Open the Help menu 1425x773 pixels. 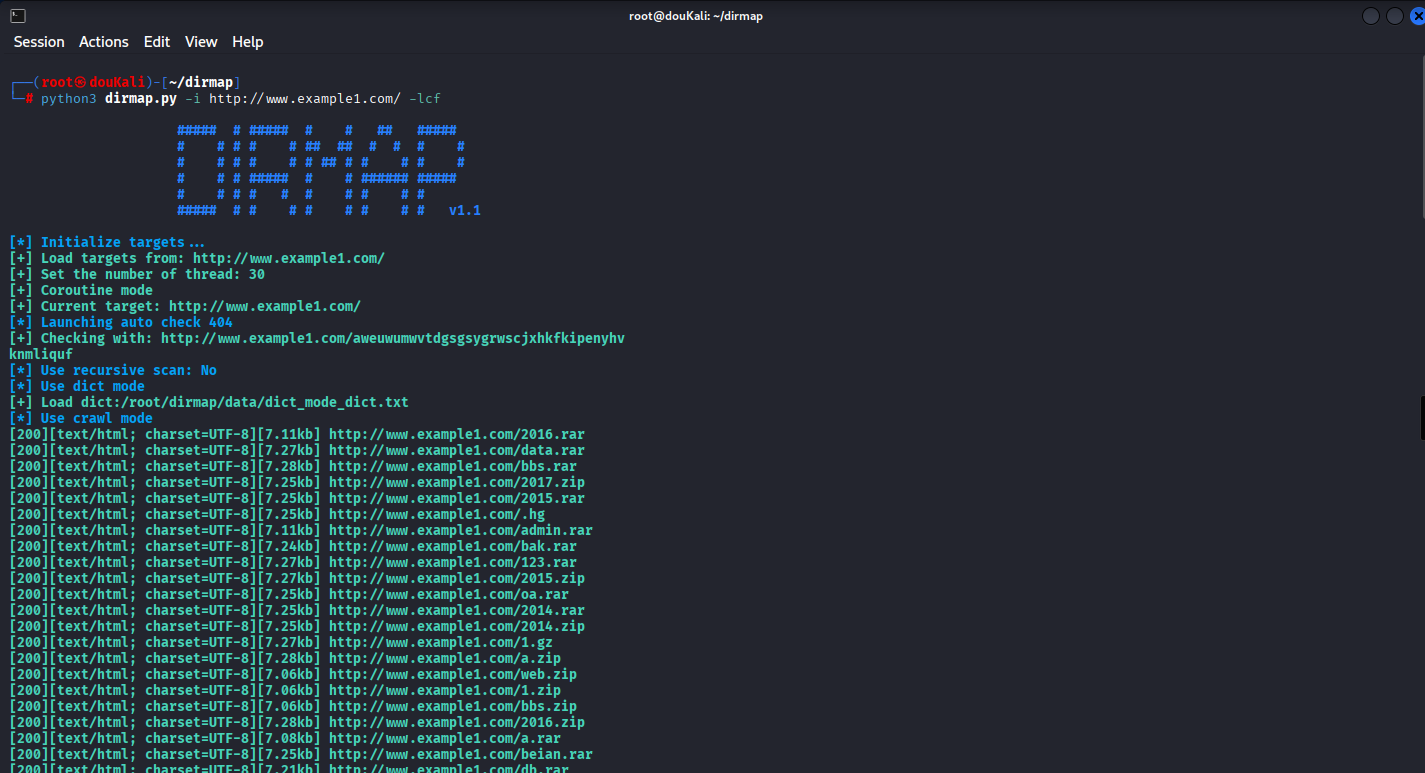248,42
